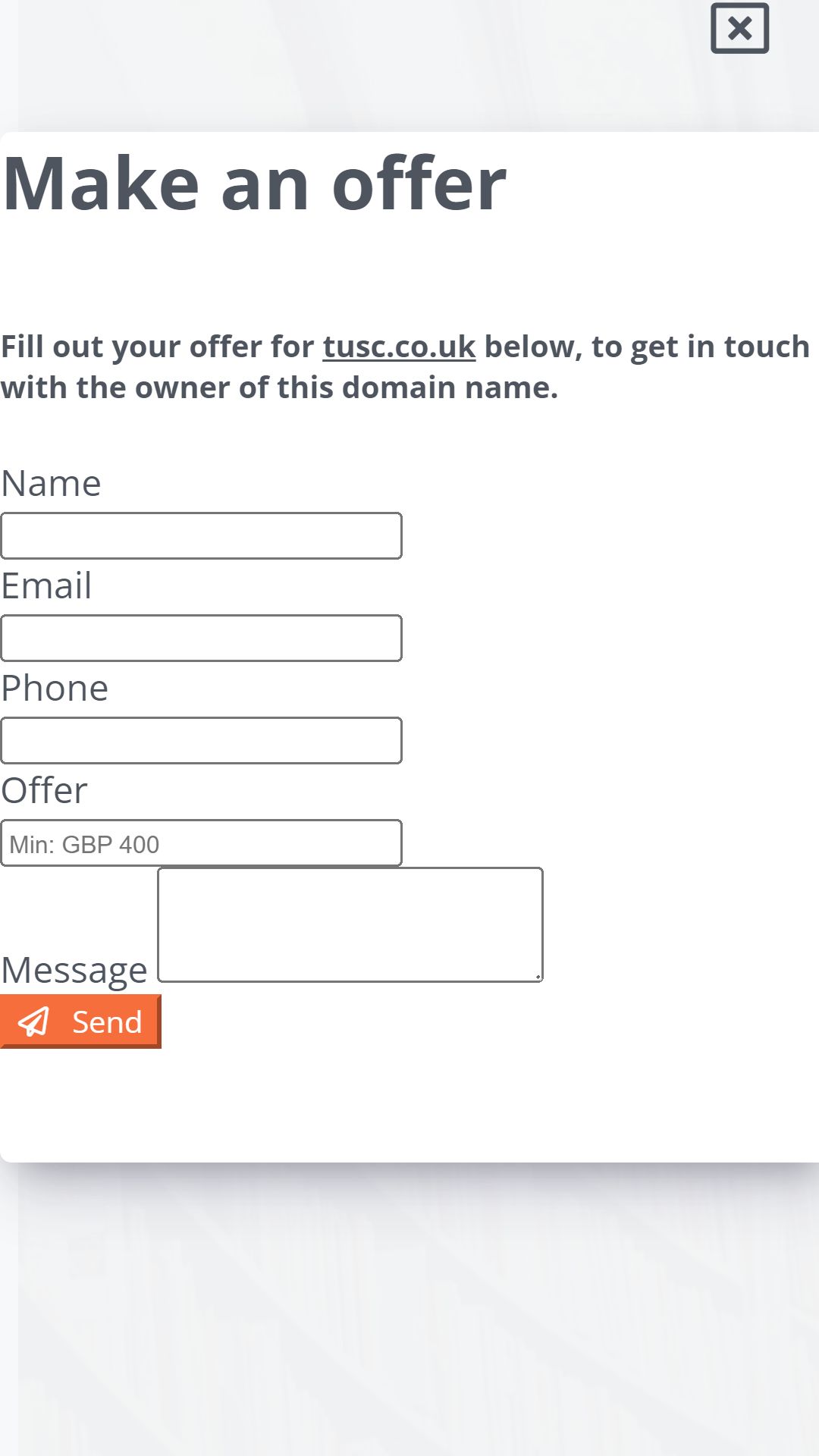Focus the Name input field
Screen dimensions: 819x1456
click(x=201, y=535)
